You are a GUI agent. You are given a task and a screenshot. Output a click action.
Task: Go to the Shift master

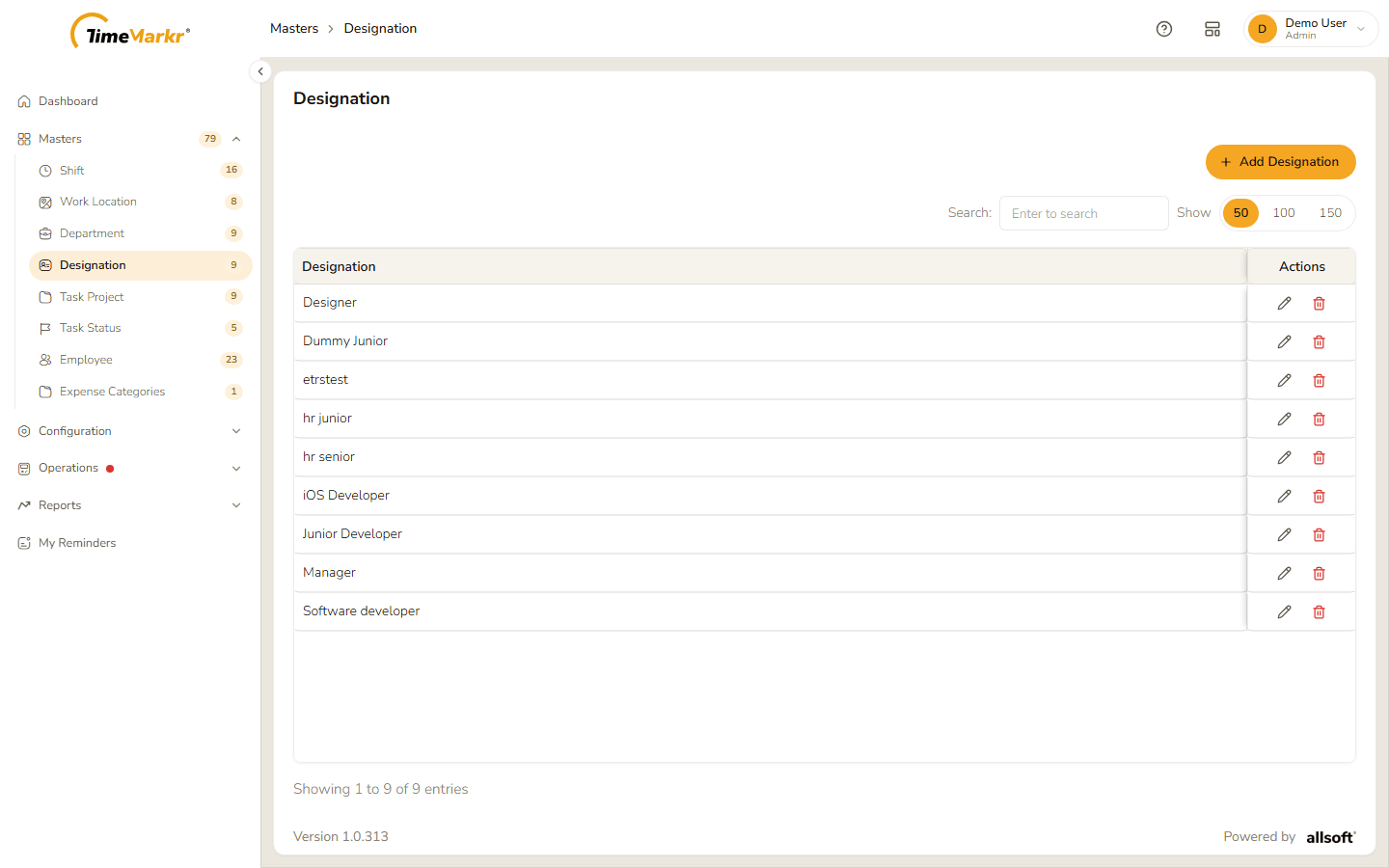pos(141,171)
